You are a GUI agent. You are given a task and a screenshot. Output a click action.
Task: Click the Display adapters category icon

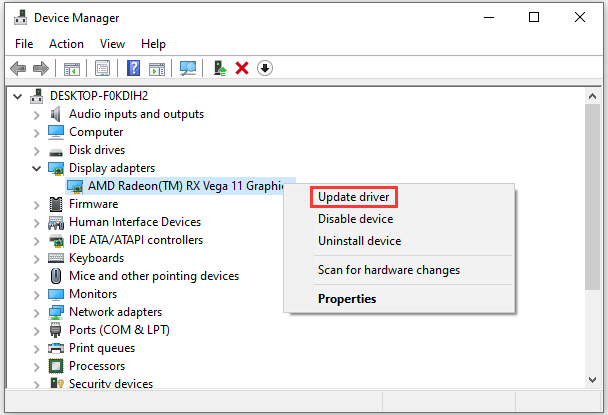[56, 168]
